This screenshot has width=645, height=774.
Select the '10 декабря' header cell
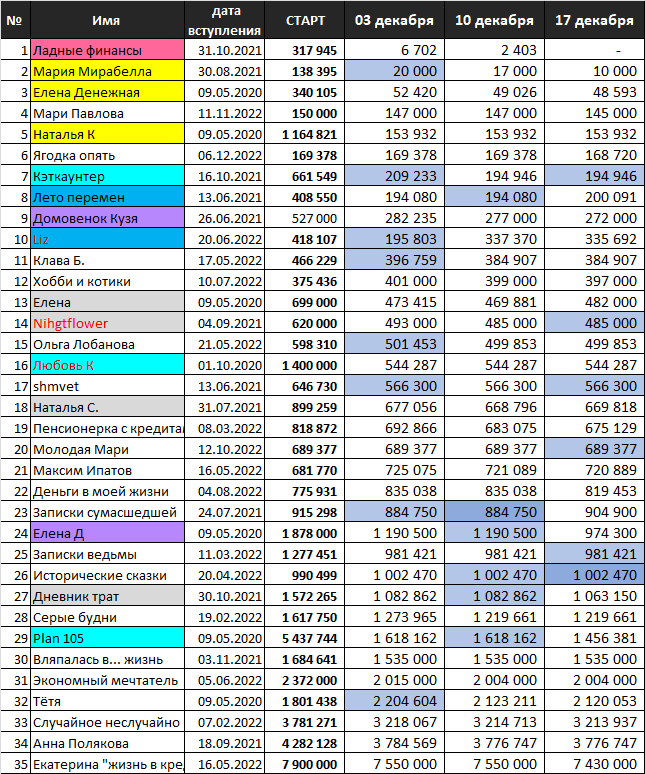[494, 20]
